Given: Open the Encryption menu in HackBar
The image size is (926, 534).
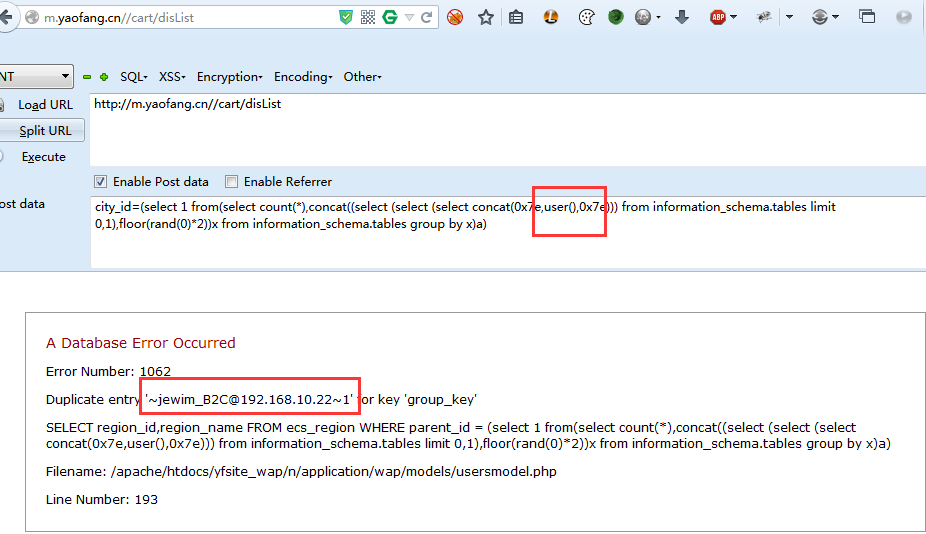Looking at the screenshot, I should [229, 77].
